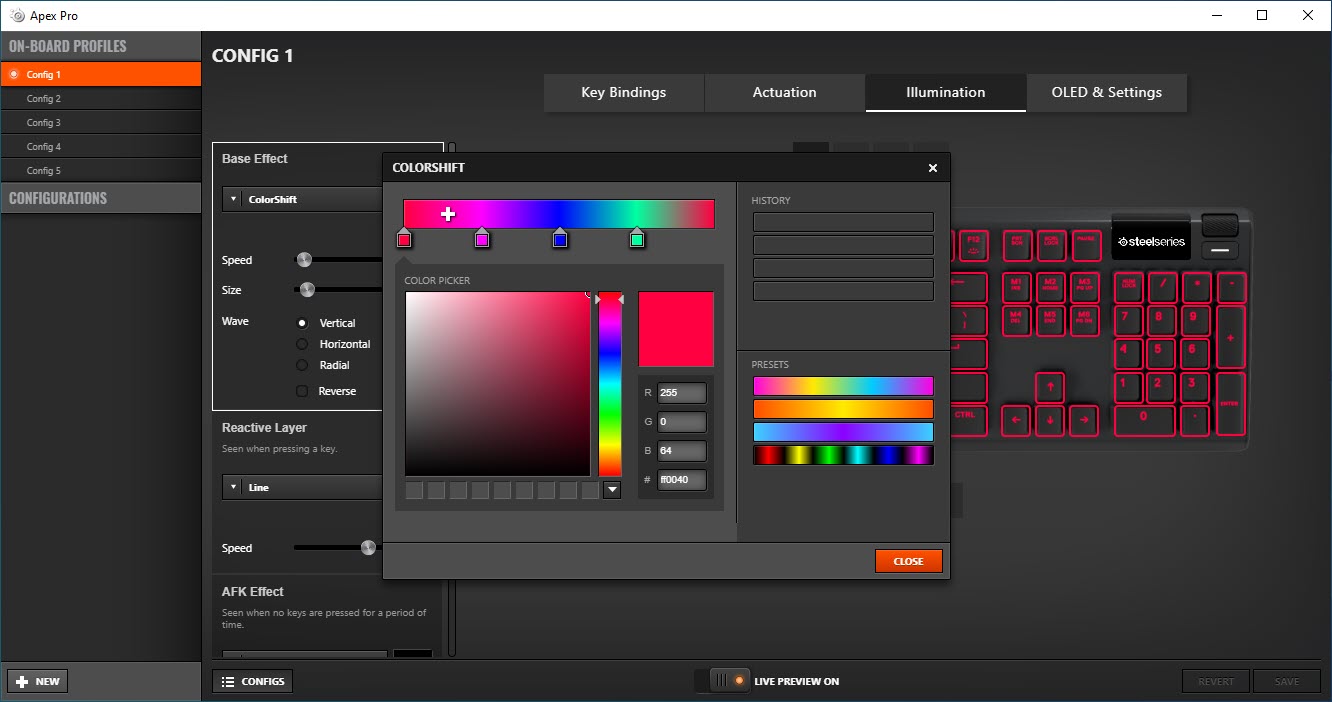Expand the Configurations section header
The image size is (1332, 702).
coord(101,198)
